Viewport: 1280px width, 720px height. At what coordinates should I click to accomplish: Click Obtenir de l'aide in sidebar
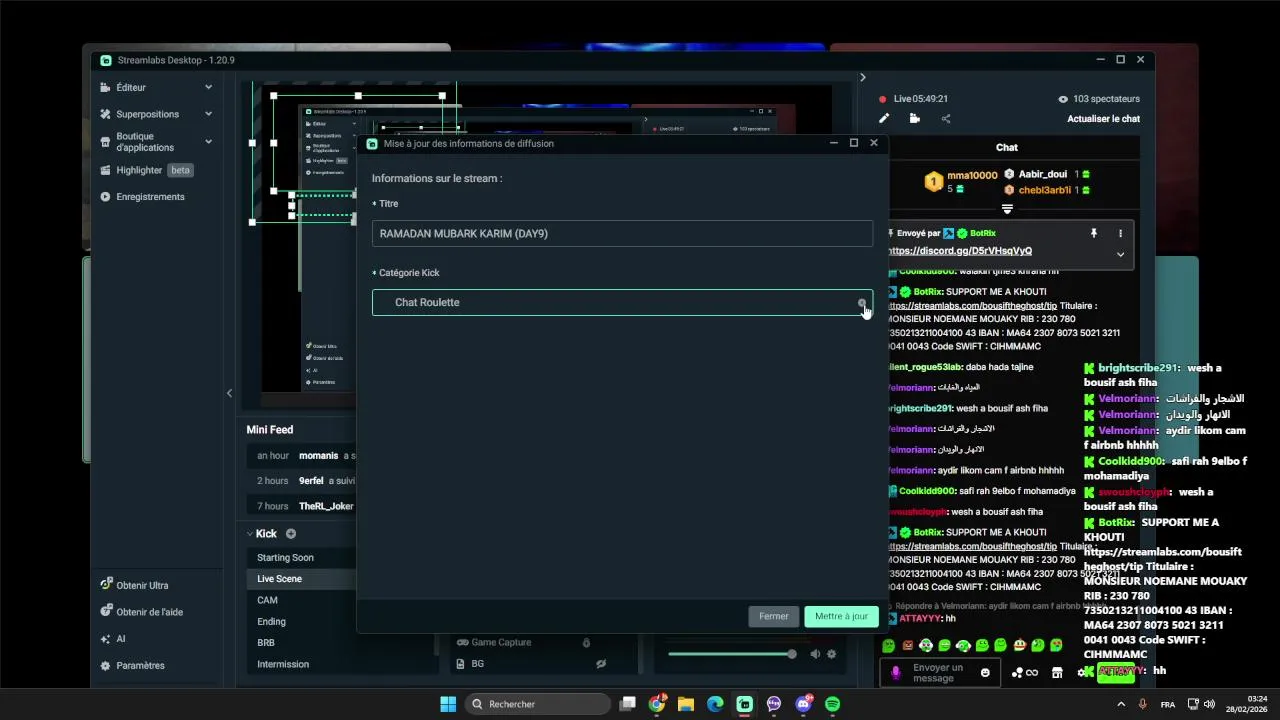click(x=141, y=612)
